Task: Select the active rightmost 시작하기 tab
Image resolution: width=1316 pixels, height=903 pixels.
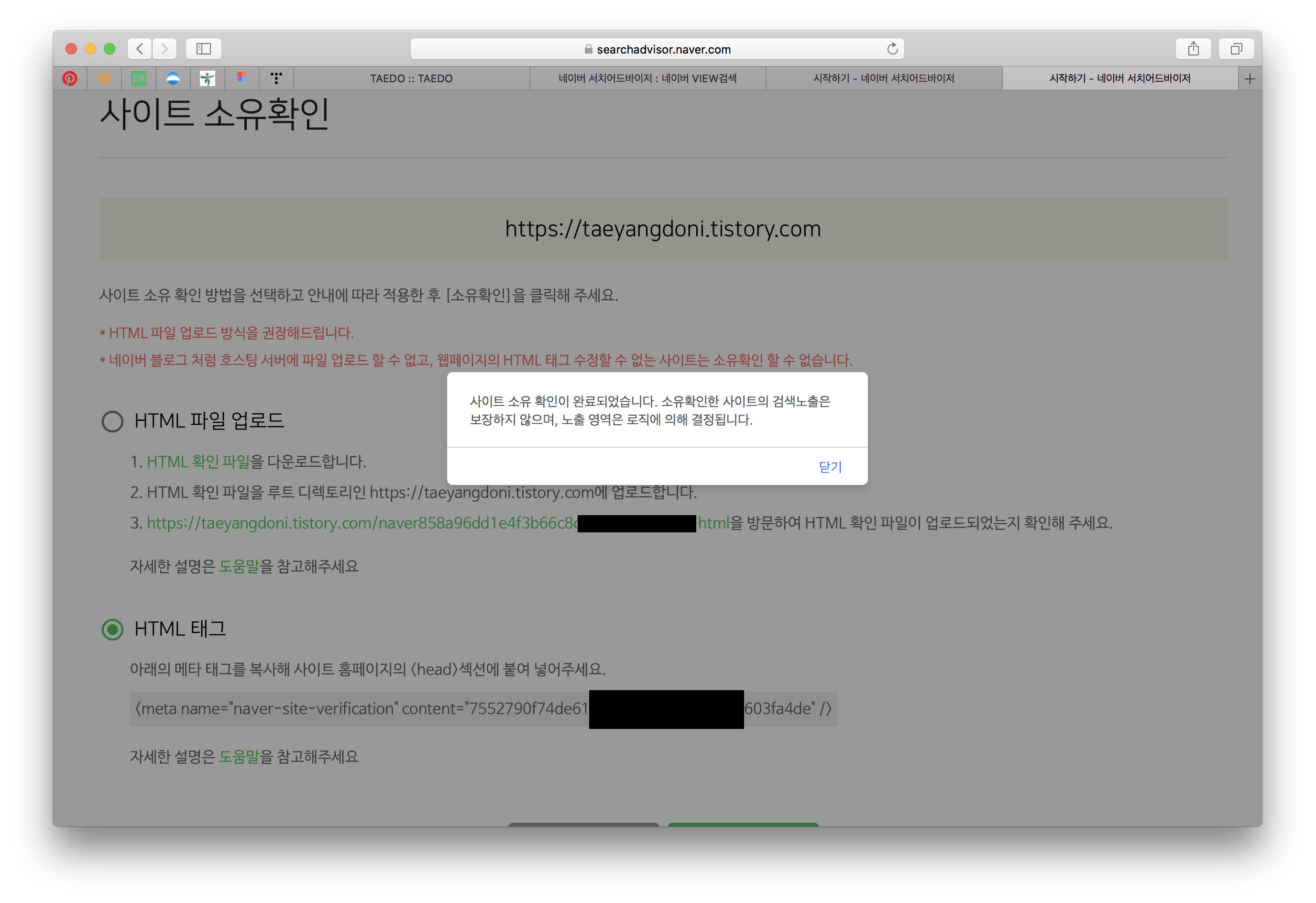Action: (1120, 78)
